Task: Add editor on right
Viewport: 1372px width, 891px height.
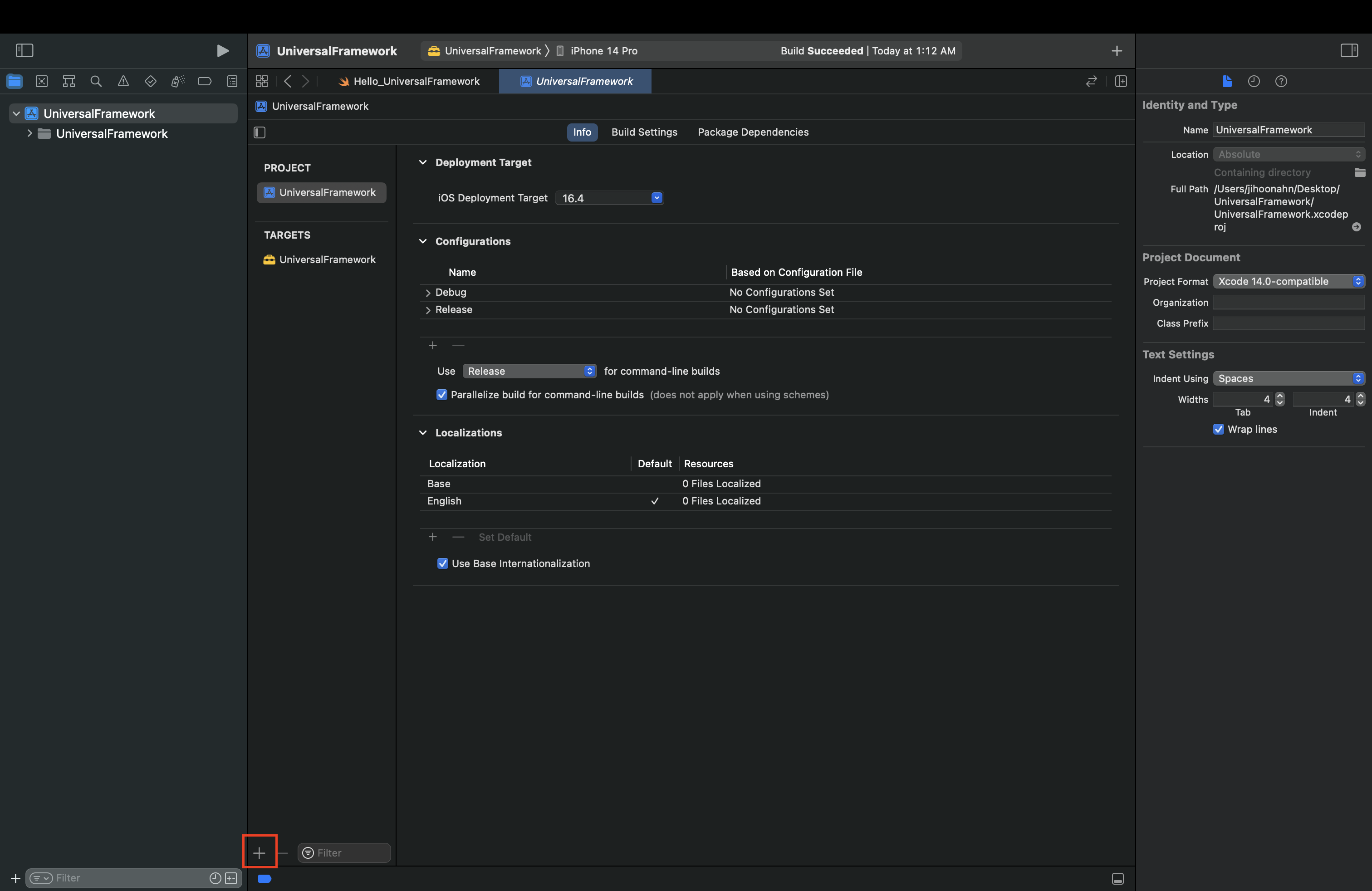Action: 1121,81
